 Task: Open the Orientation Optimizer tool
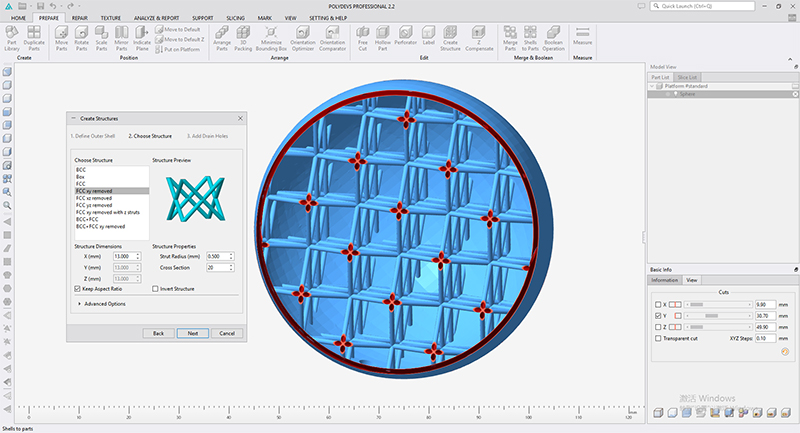pyautogui.click(x=303, y=38)
